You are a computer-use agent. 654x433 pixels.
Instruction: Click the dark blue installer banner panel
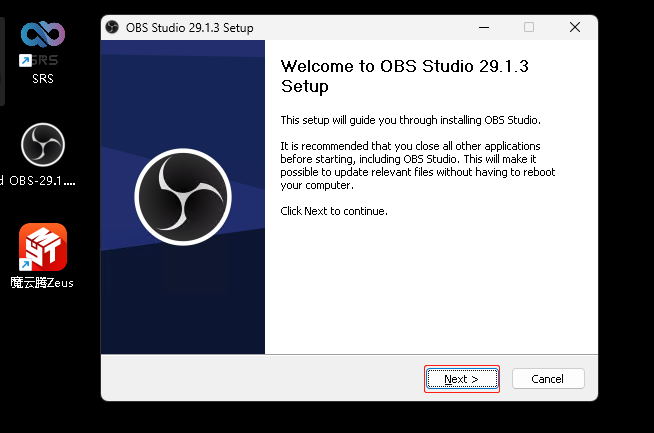click(x=183, y=300)
